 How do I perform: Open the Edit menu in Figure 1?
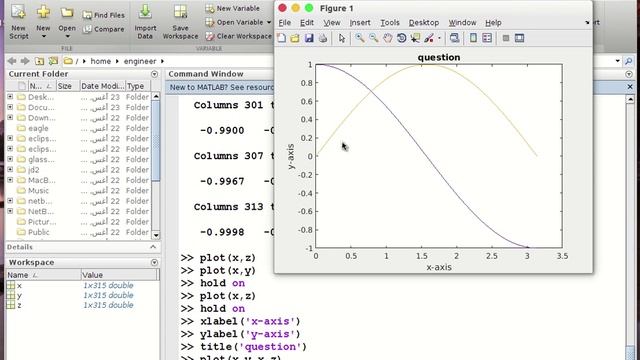point(307,23)
